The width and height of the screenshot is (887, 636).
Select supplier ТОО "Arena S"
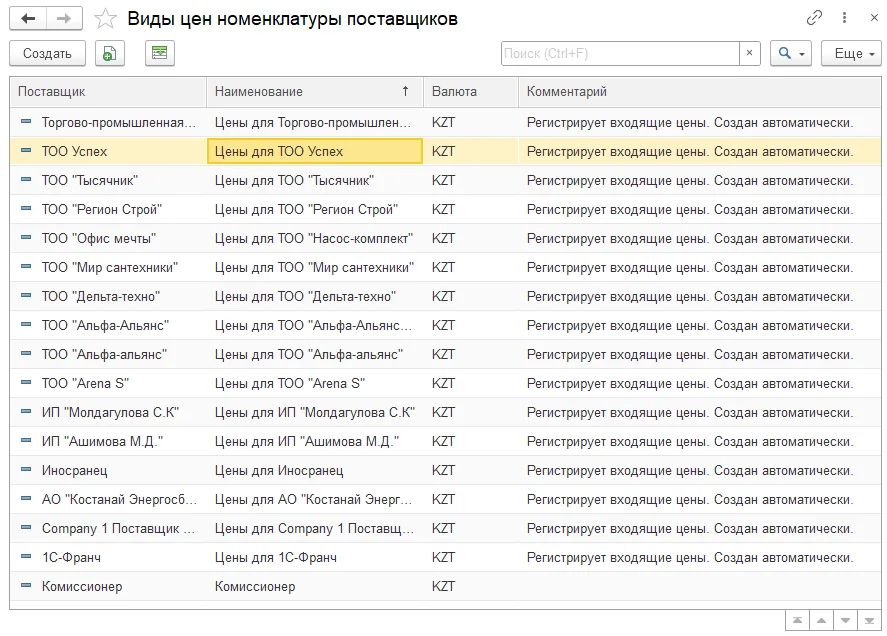click(x=85, y=383)
